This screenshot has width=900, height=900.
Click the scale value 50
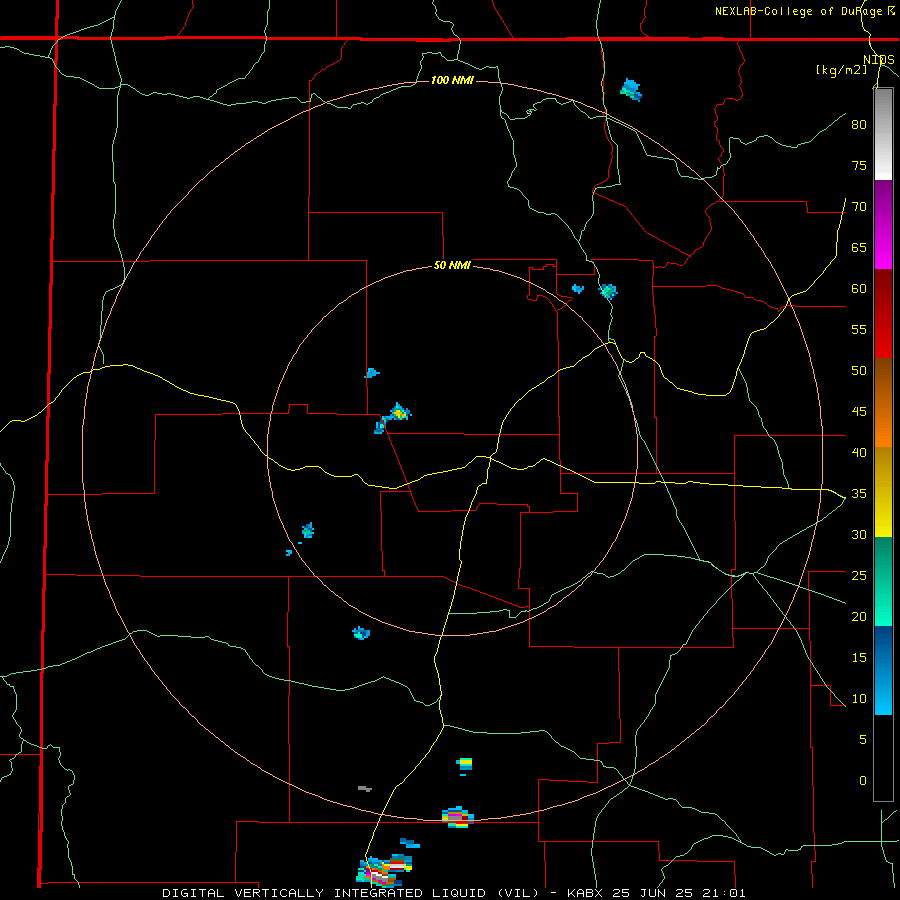click(x=859, y=371)
